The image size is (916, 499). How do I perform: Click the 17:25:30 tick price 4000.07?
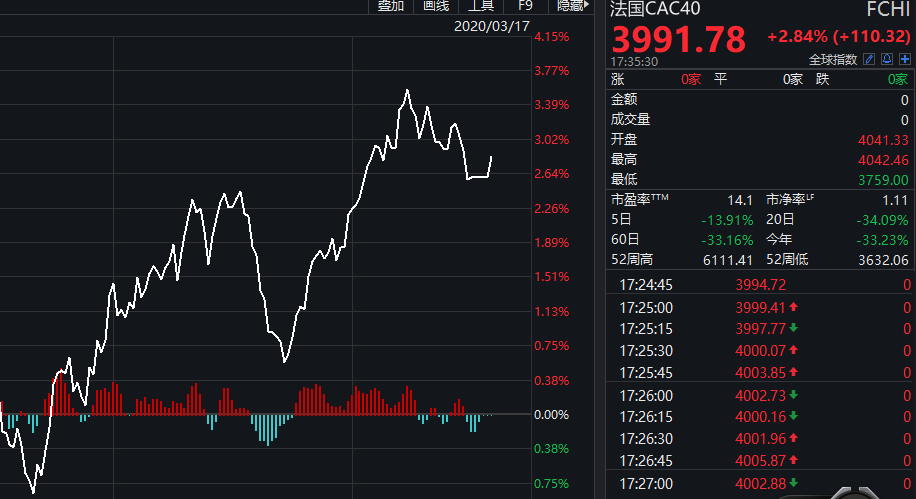coord(760,351)
